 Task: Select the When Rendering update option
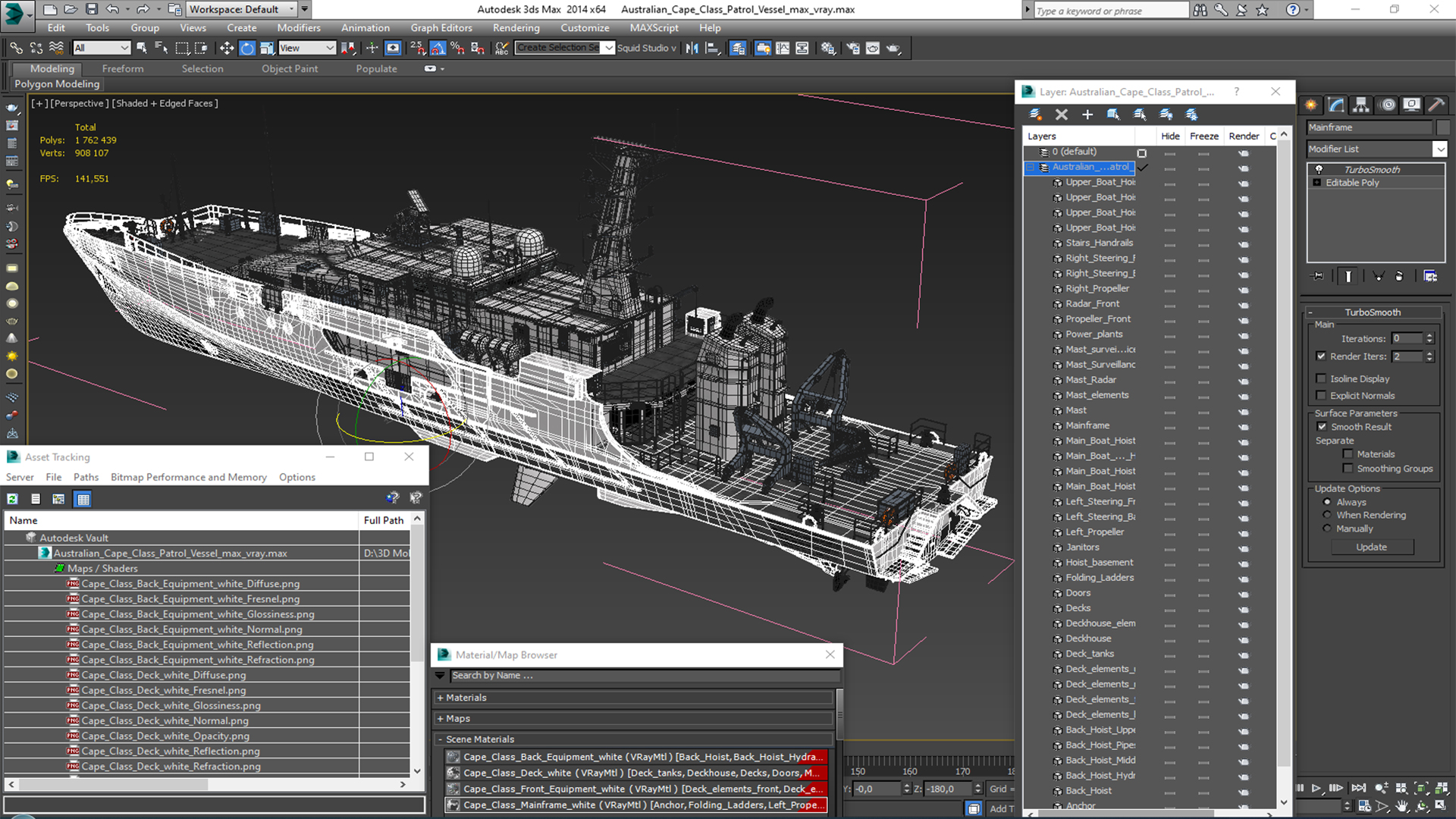[x=1327, y=515]
